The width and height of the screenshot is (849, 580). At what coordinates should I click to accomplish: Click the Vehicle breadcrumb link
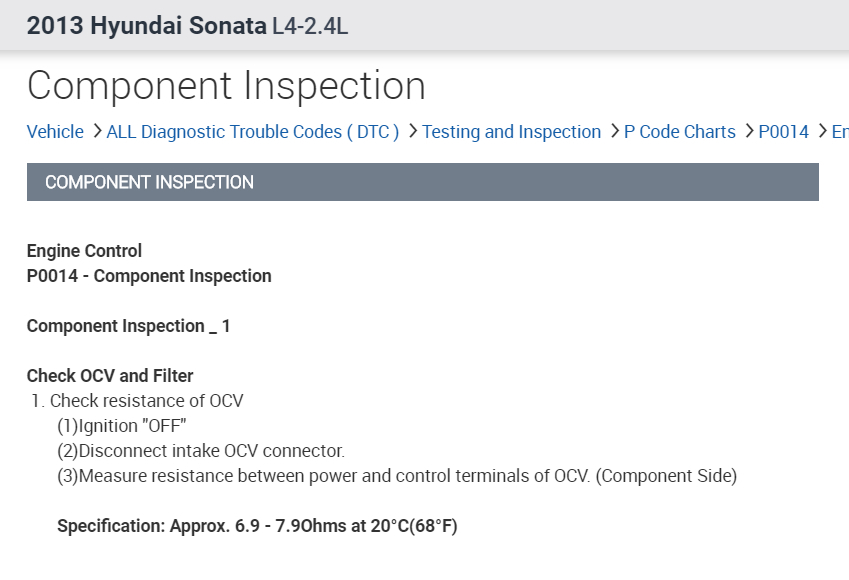(55, 132)
